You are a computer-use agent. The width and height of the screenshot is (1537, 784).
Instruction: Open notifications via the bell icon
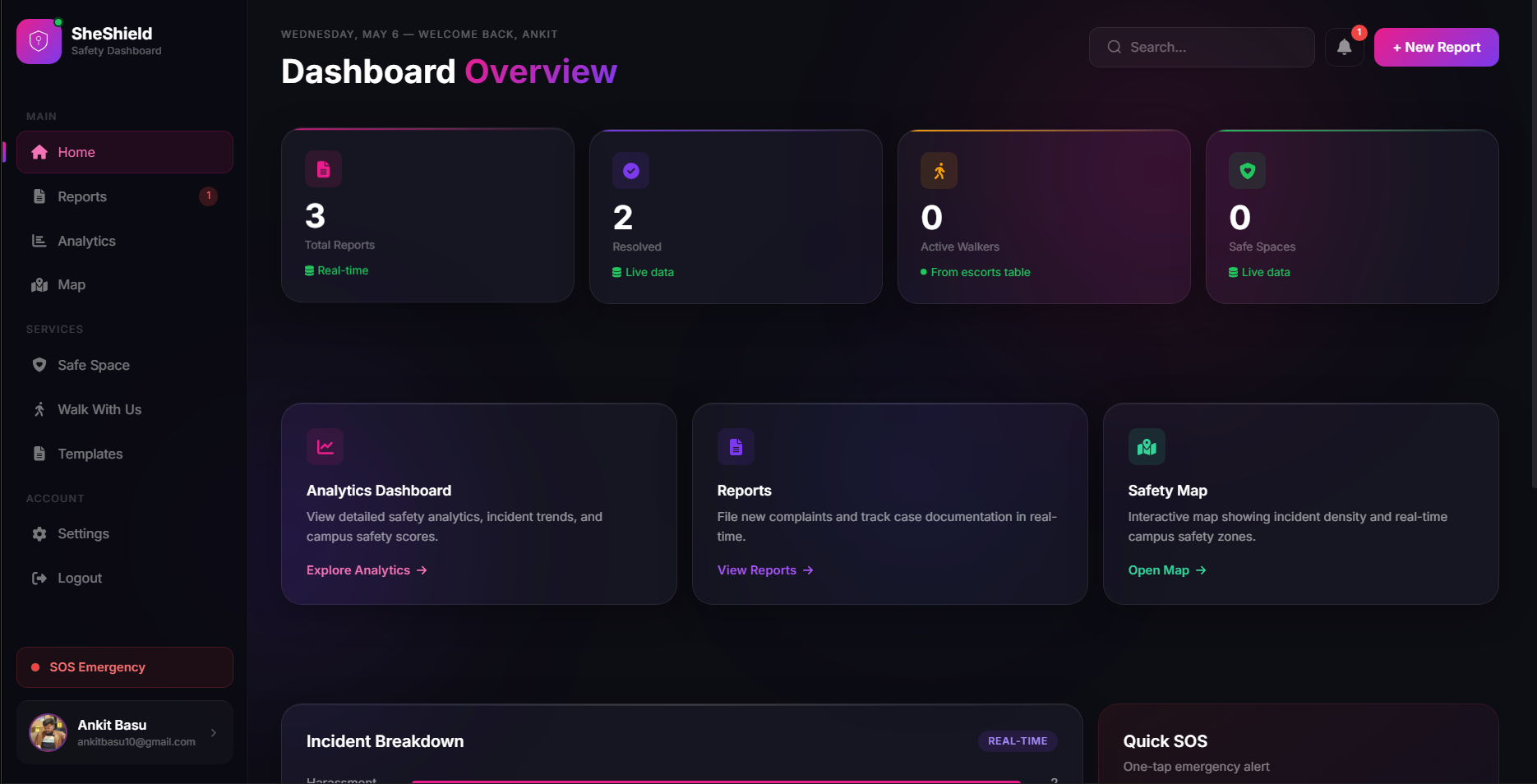tap(1344, 47)
